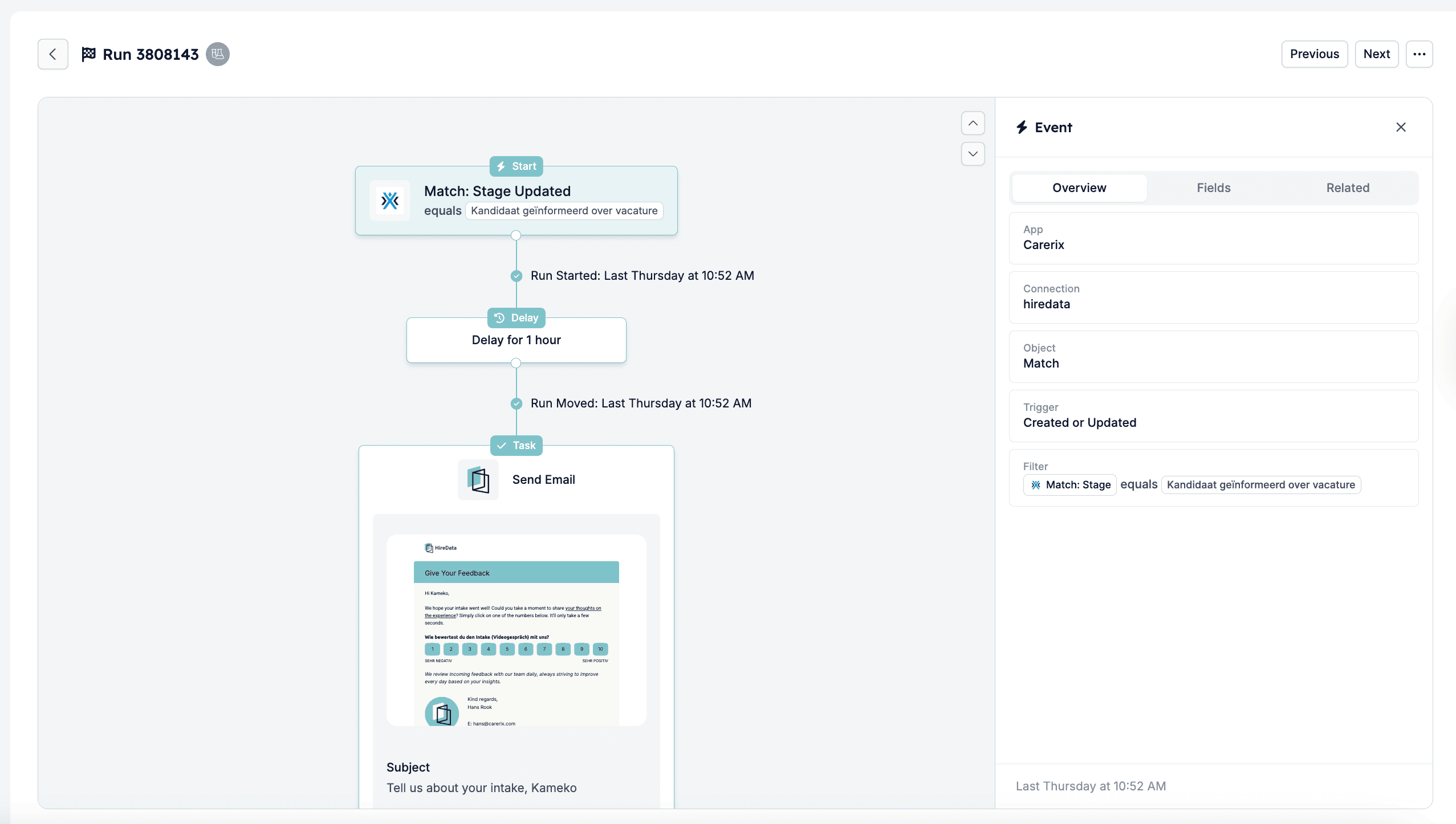Click the round HireData avatar in email signature

coord(442,712)
